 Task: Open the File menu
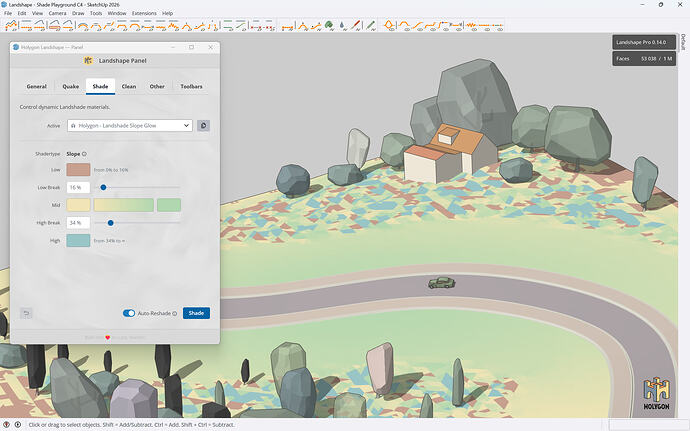(8, 13)
